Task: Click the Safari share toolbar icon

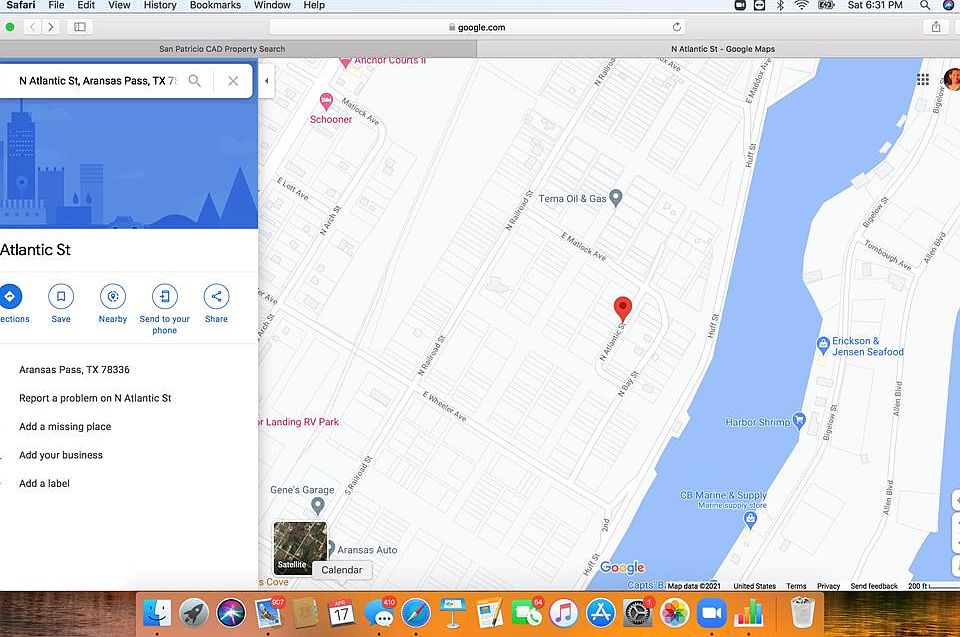Action: [936, 27]
